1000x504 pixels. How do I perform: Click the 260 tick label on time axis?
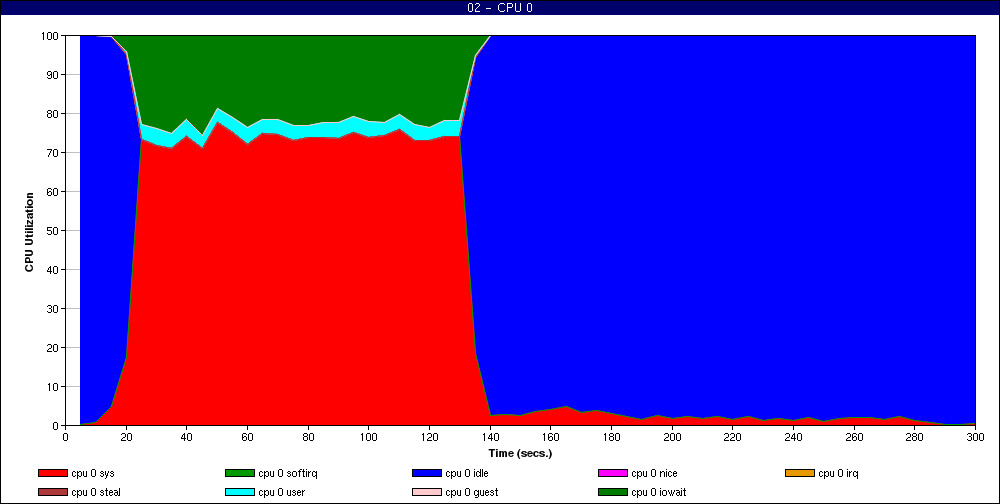[x=854, y=437]
